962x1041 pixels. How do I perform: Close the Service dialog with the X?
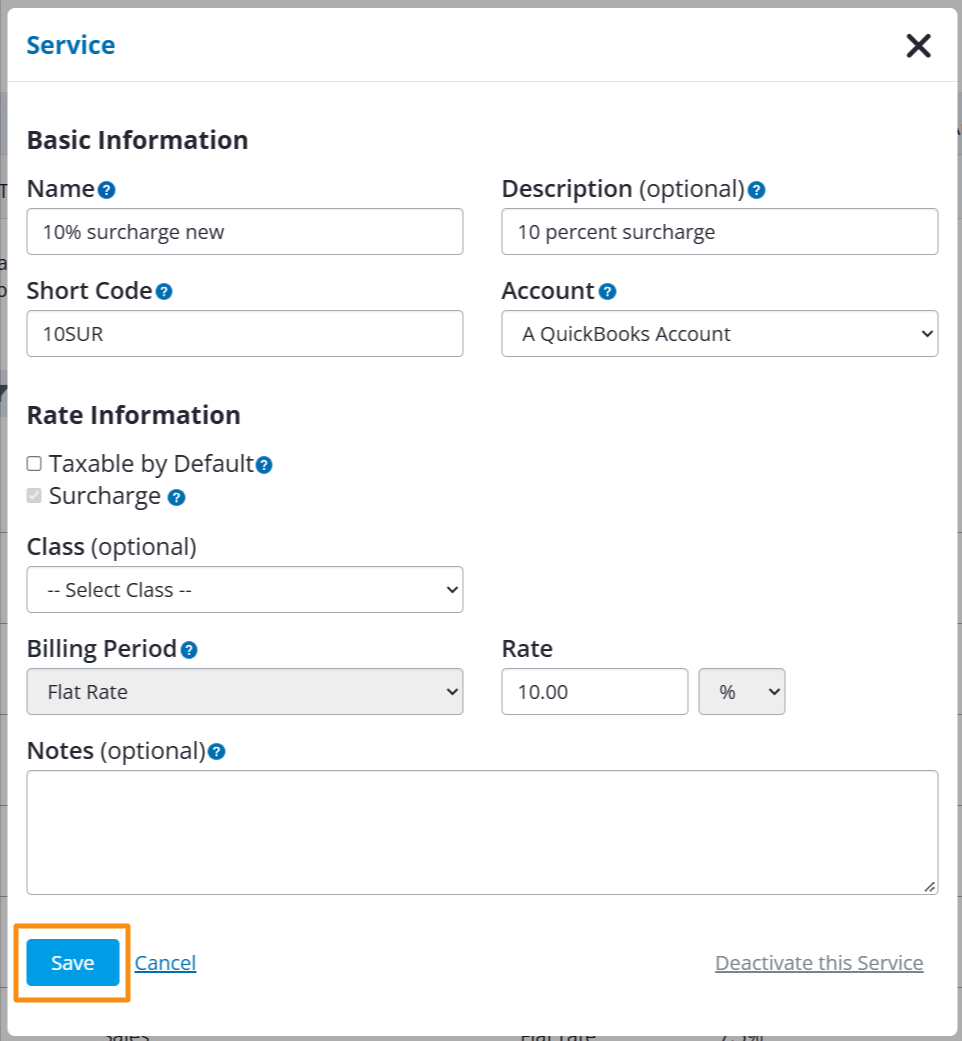(x=918, y=46)
